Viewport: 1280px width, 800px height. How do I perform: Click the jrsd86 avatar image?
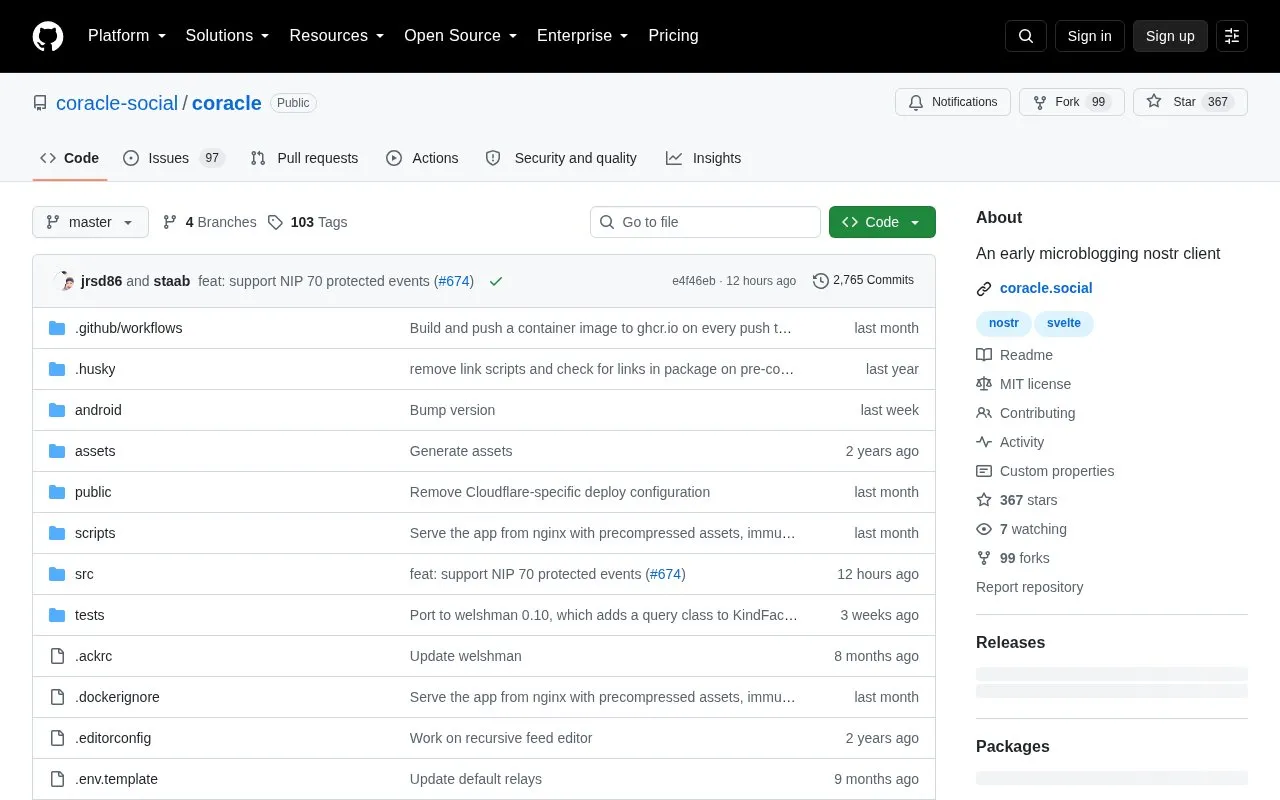click(x=65, y=281)
